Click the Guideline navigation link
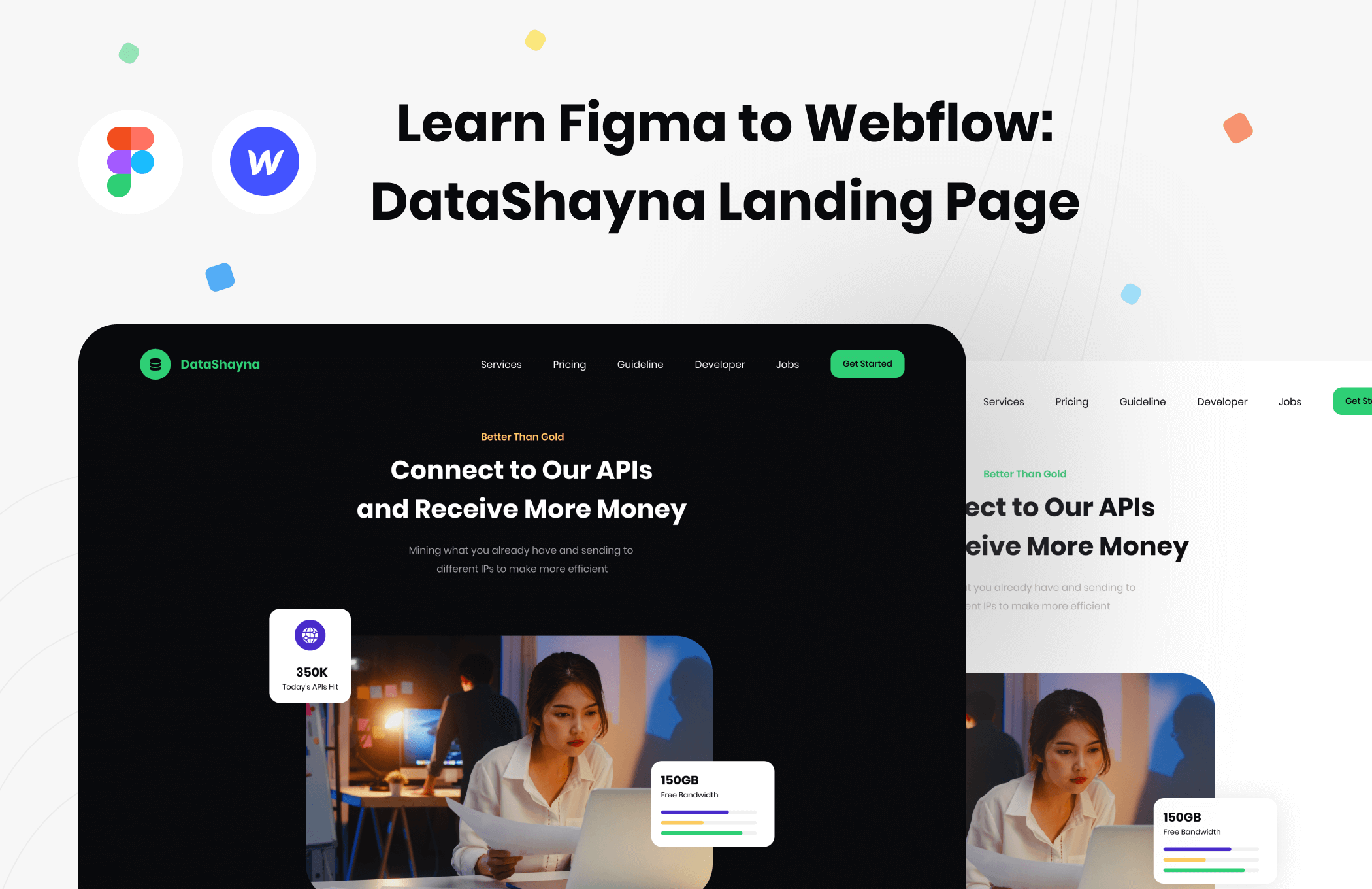 click(640, 363)
